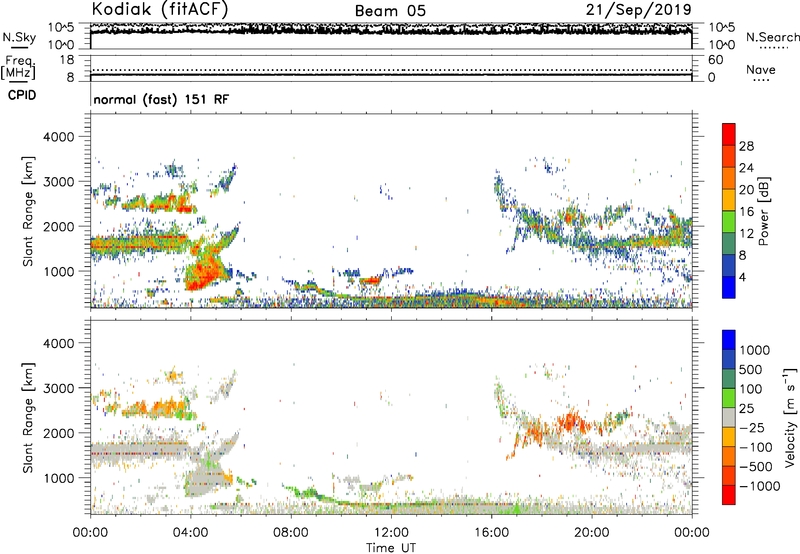Click the '16:00' time tick label

[491, 533]
